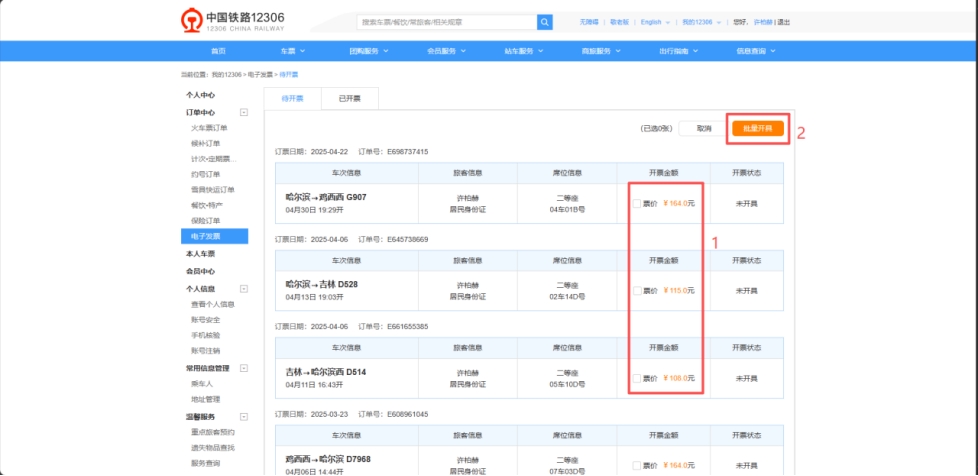Open the 我的12306 dropdown in the header
Image resolution: width=978 pixels, height=476 pixels.
coord(701,22)
